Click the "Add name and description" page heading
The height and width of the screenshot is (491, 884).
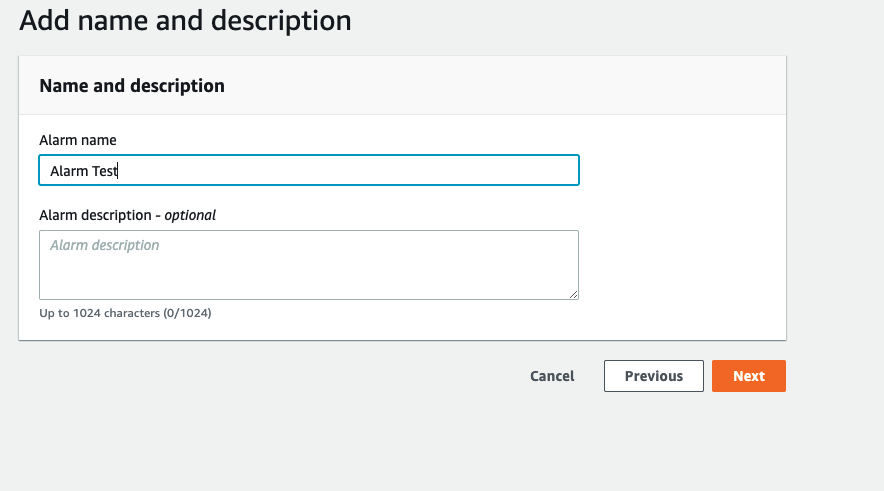[x=185, y=20]
